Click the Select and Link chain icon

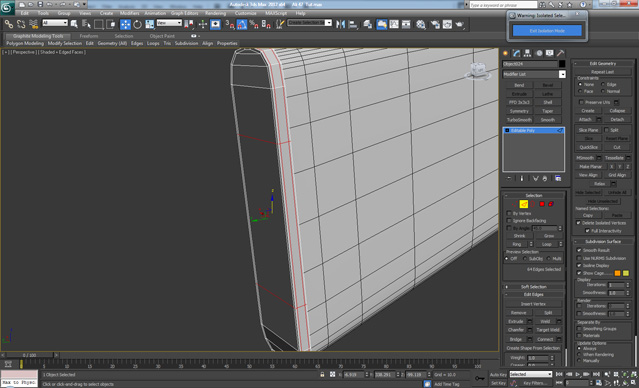[8, 24]
